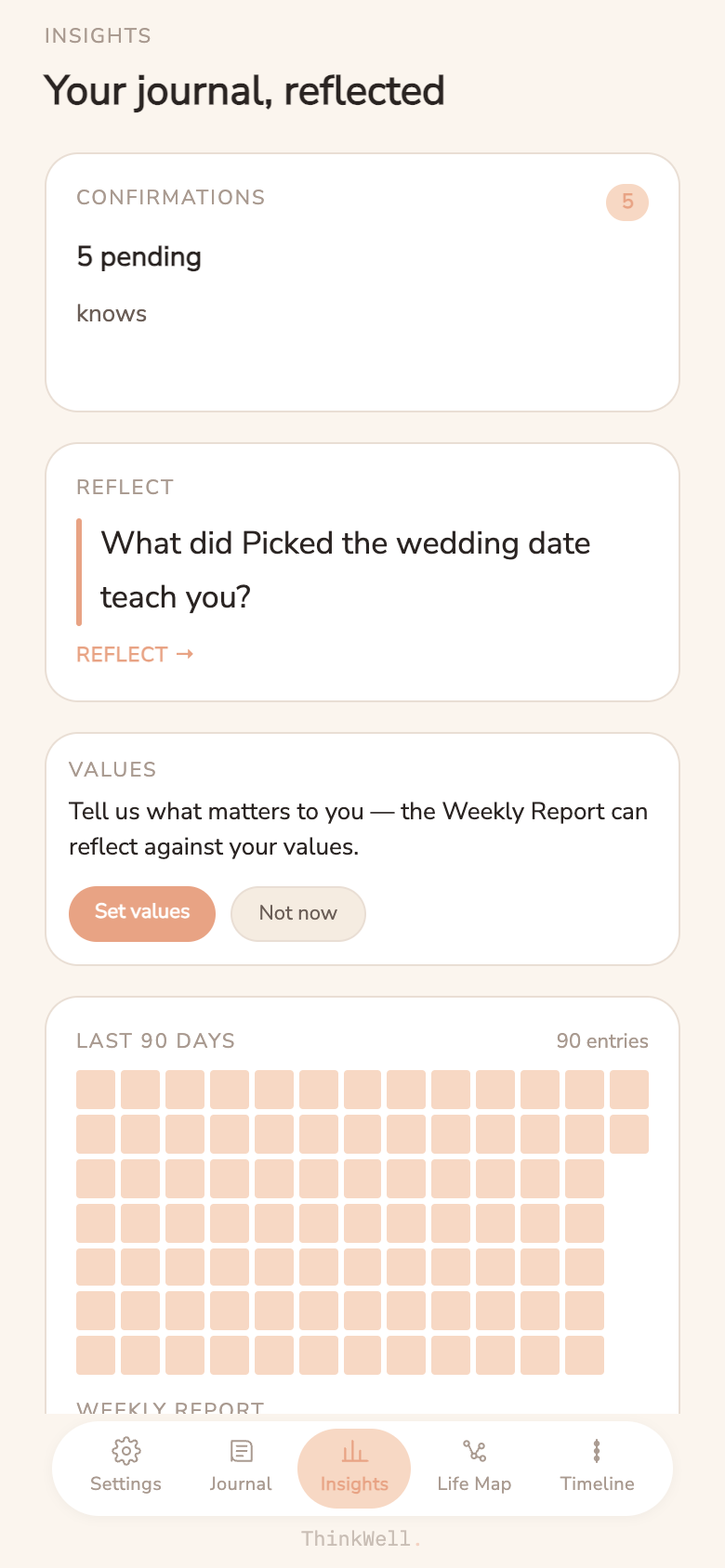Open the Life Map nodes icon

pyautogui.click(x=474, y=1451)
